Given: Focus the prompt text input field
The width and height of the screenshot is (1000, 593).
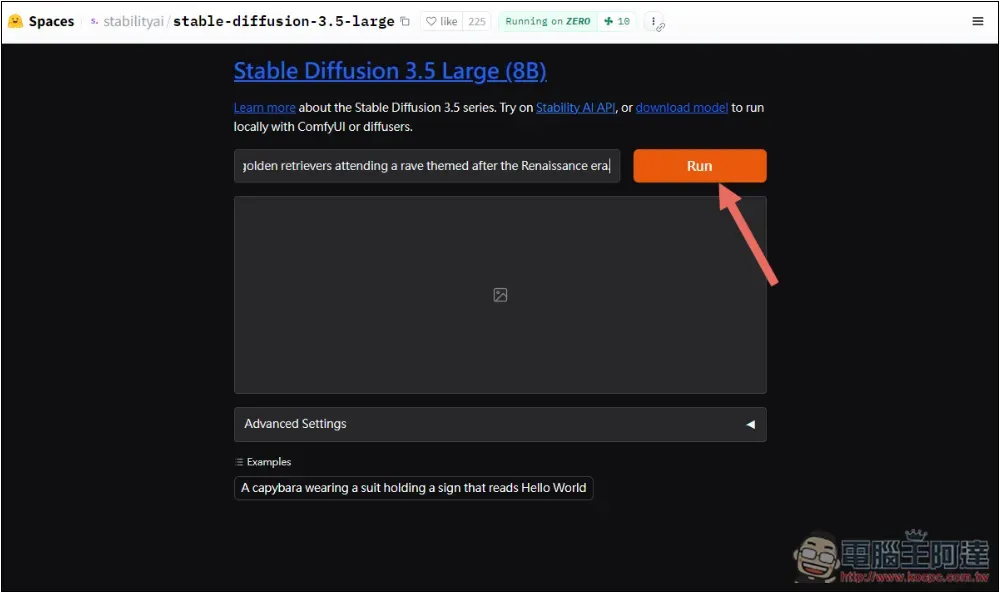Looking at the screenshot, I should (427, 166).
